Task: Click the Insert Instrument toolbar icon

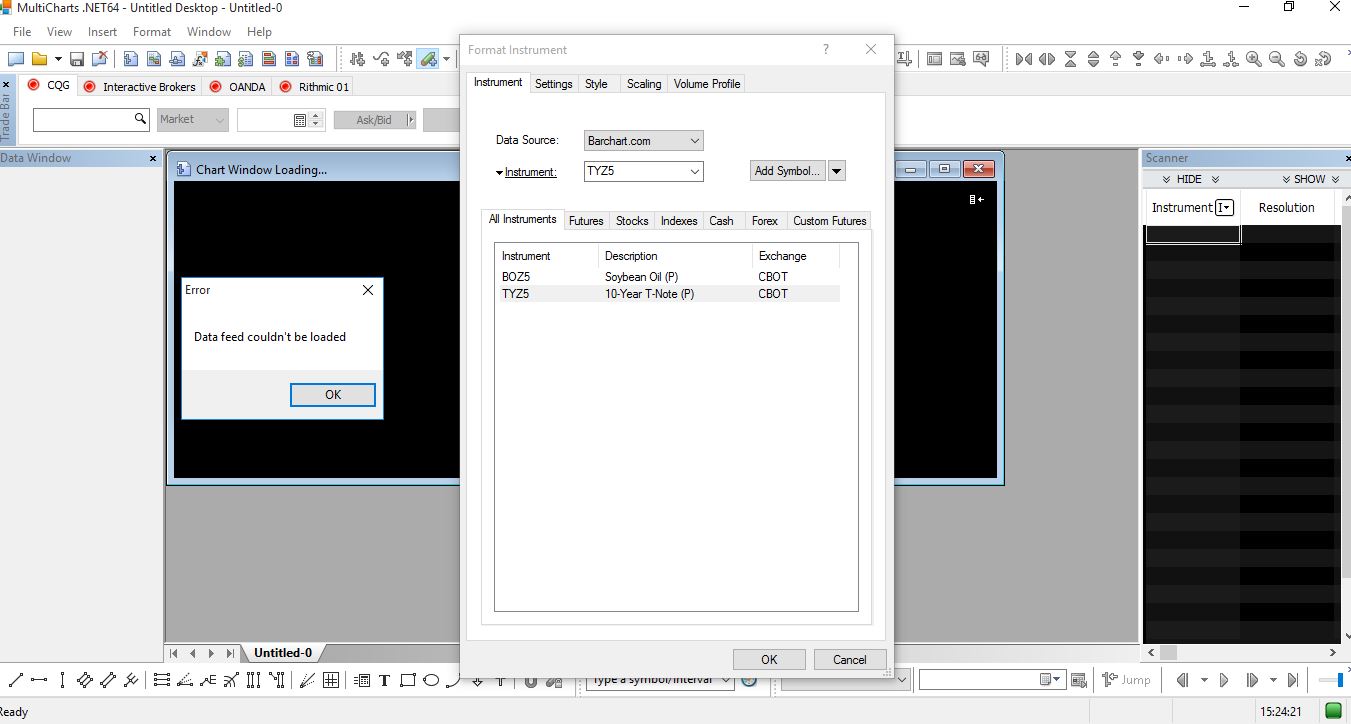Action: pos(357,59)
